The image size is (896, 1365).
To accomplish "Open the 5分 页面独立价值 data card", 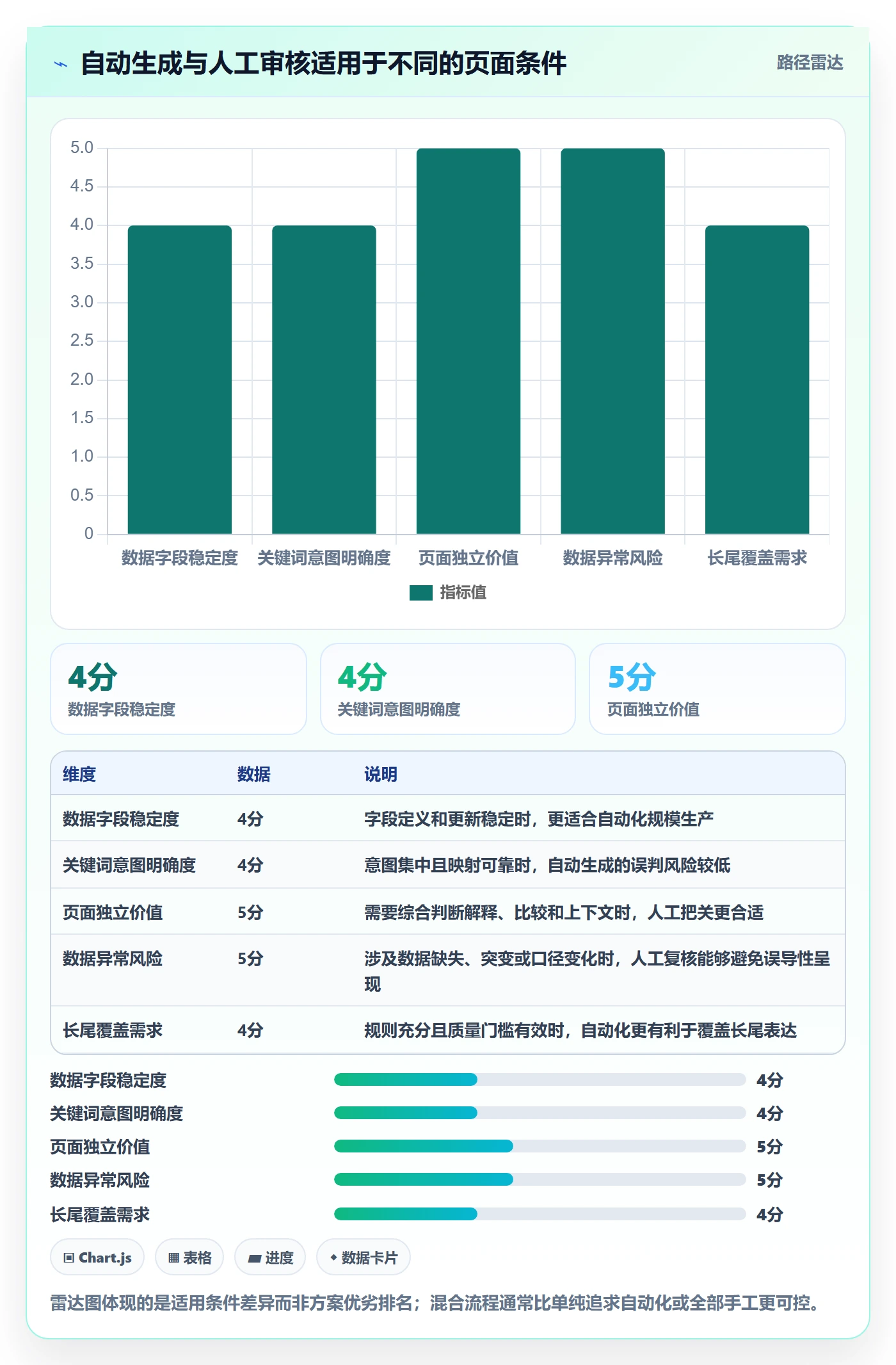I will [717, 689].
